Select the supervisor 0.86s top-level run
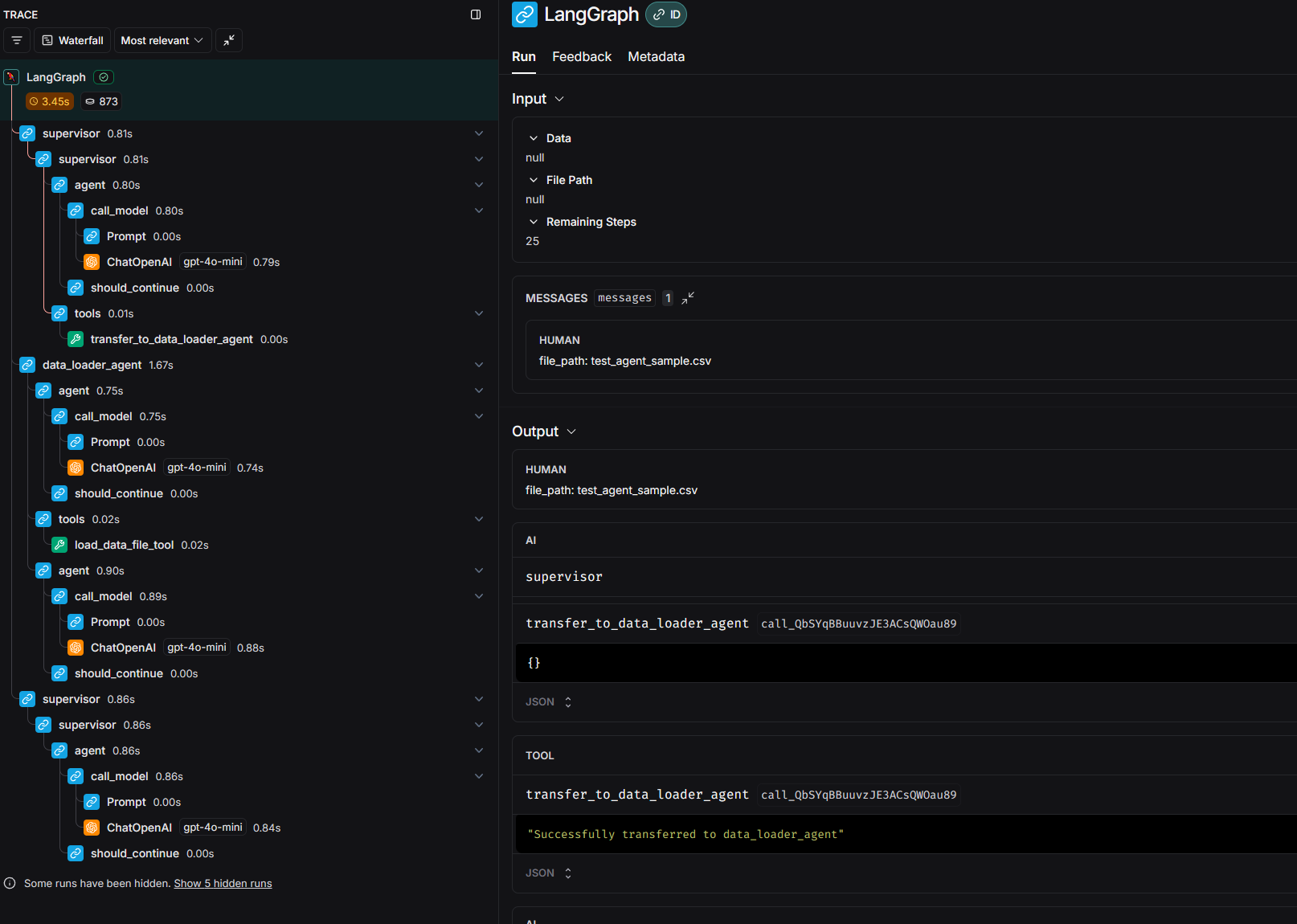 (249, 699)
